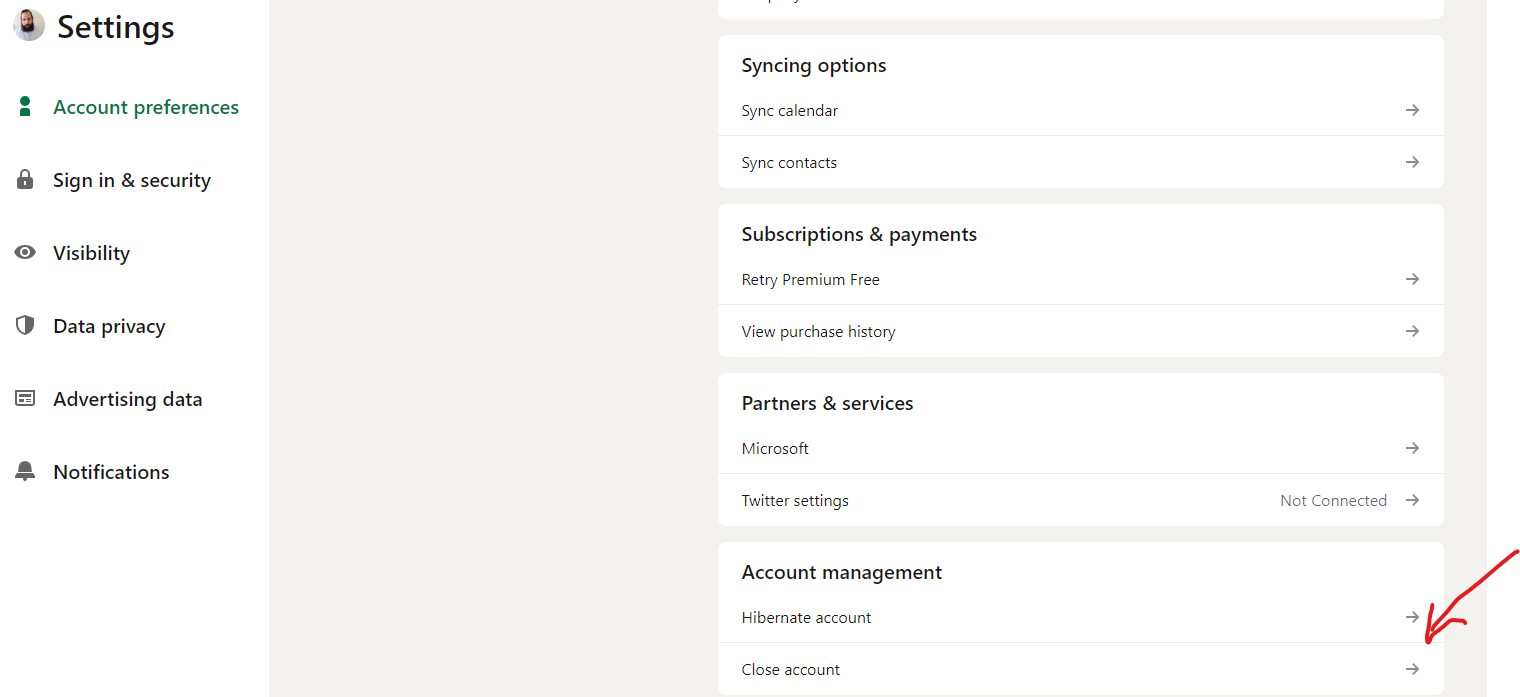Click the bell icon beside Notifications

click(x=25, y=471)
